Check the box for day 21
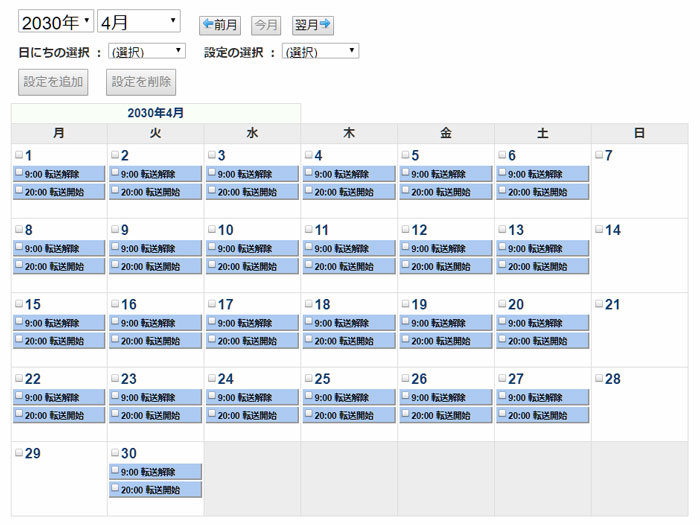Screen dimensions: 700x525 tap(600, 304)
